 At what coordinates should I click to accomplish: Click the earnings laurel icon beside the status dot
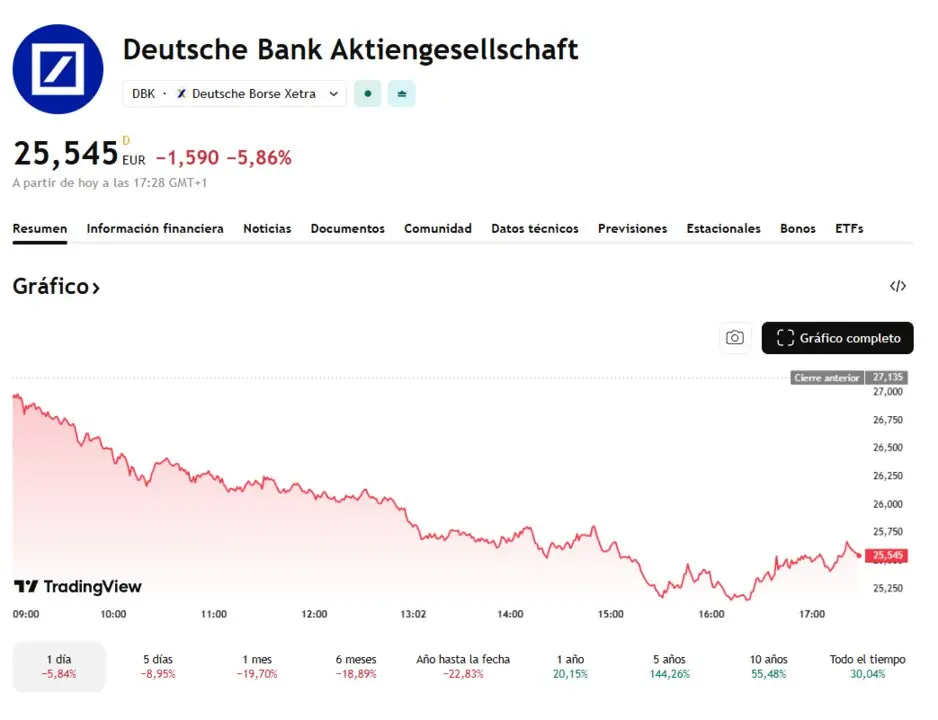(401, 93)
